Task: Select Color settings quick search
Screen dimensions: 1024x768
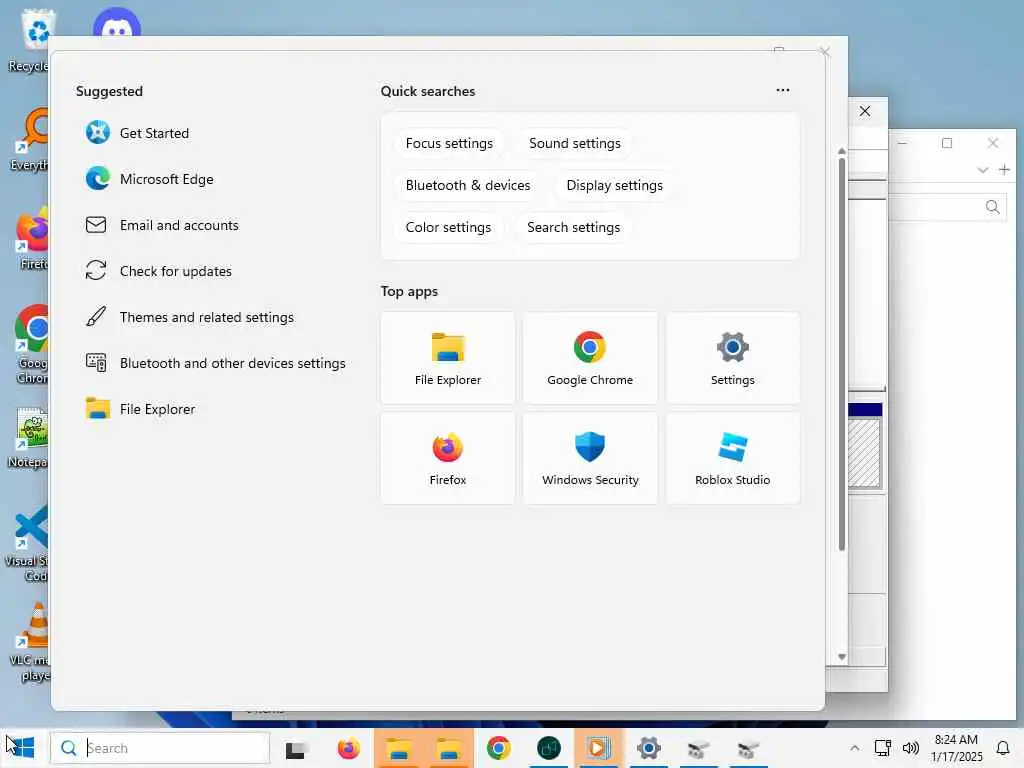Action: pos(448,227)
